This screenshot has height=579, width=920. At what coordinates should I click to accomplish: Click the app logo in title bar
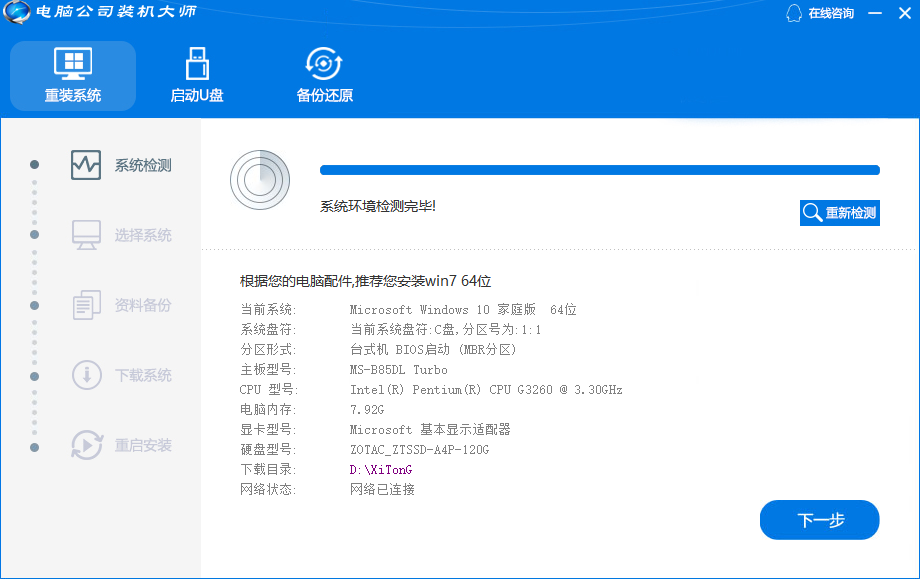point(16,12)
